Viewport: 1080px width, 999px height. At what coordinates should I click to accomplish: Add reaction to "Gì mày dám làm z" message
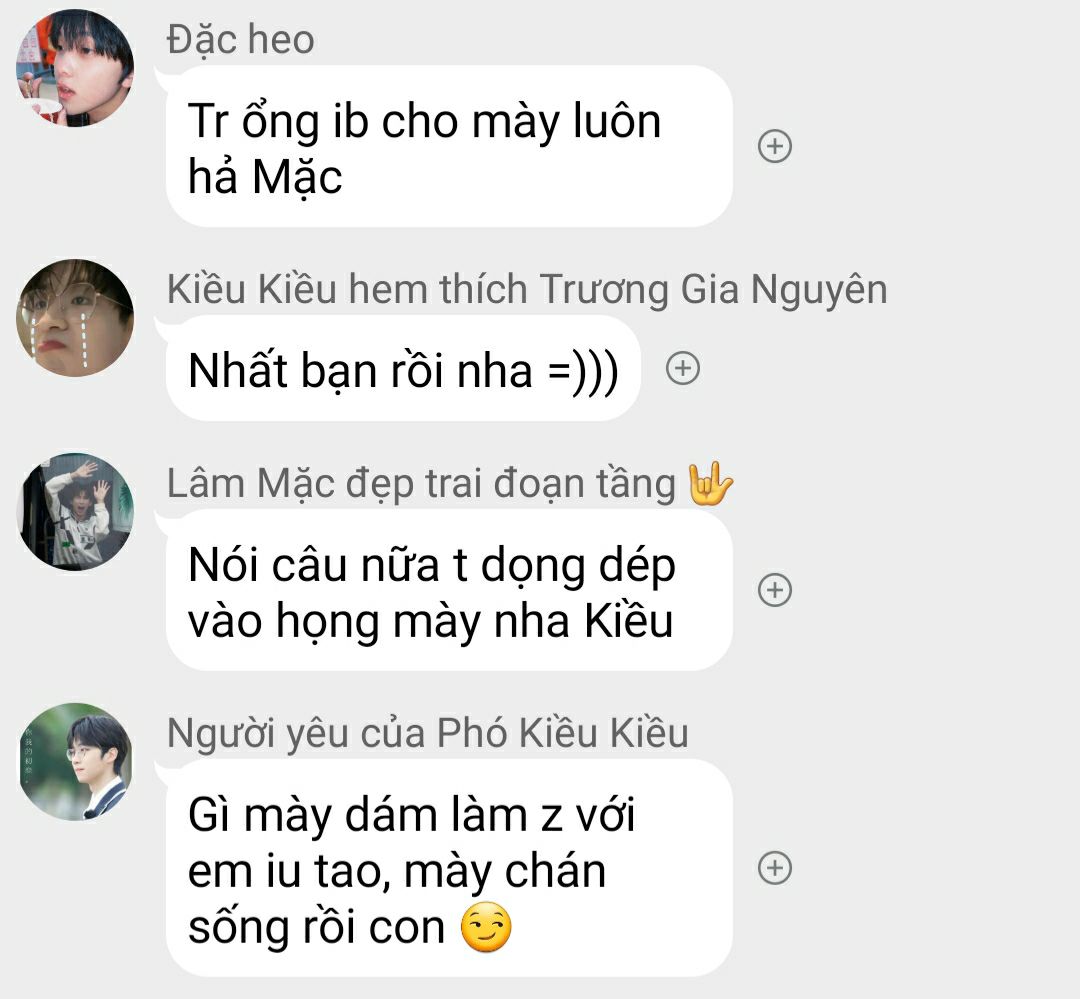pyautogui.click(x=775, y=868)
